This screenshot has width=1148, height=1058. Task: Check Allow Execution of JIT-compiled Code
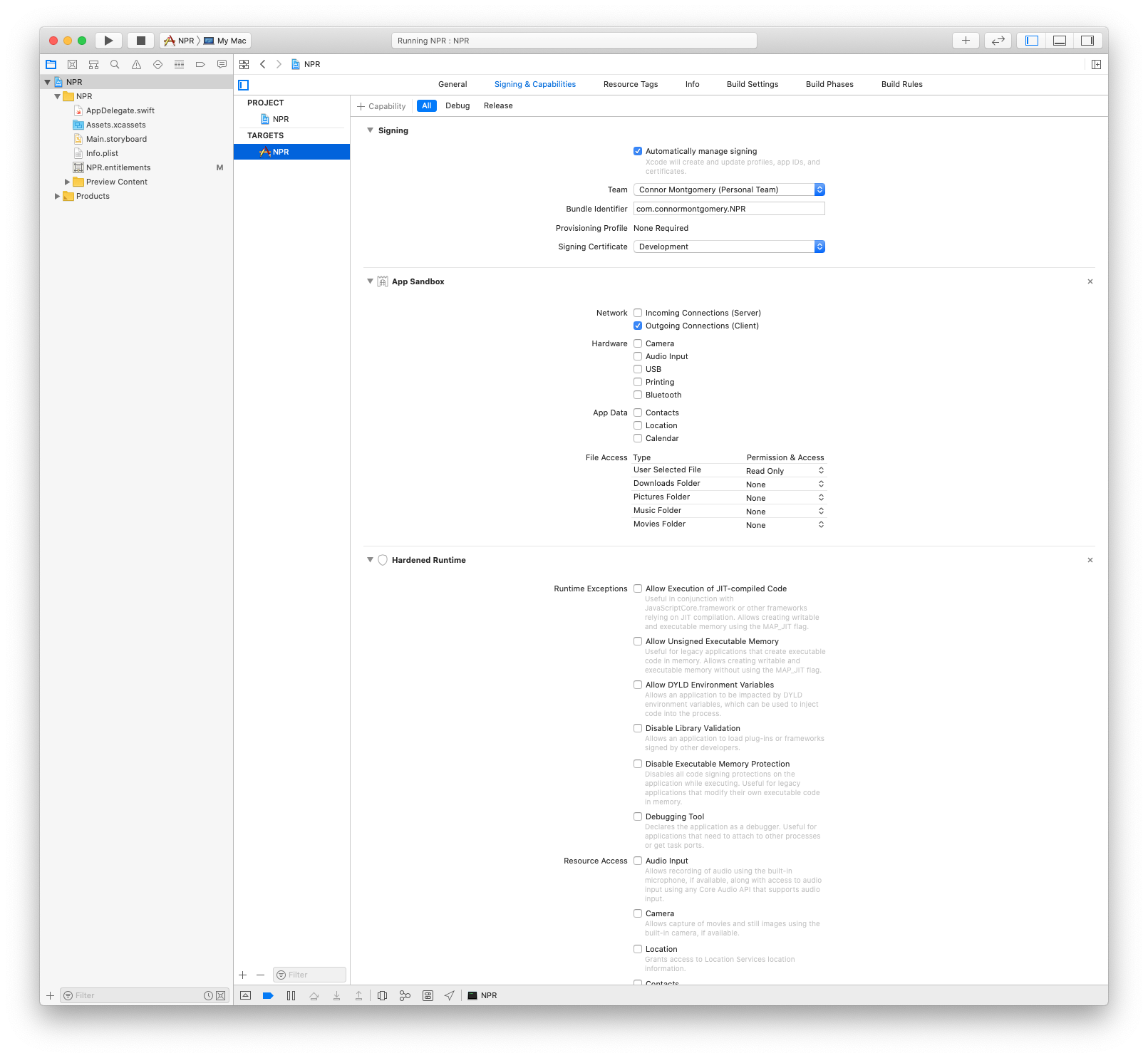pos(638,588)
